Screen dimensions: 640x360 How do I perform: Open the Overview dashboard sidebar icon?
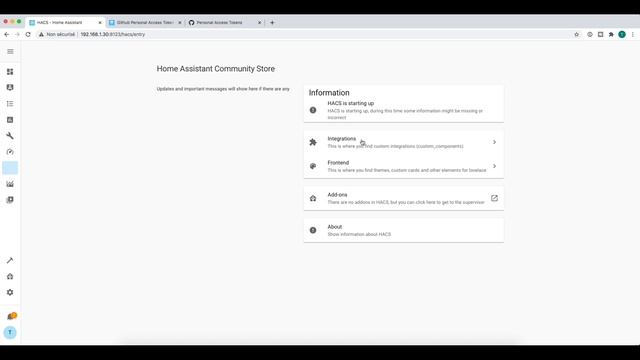(x=10, y=72)
